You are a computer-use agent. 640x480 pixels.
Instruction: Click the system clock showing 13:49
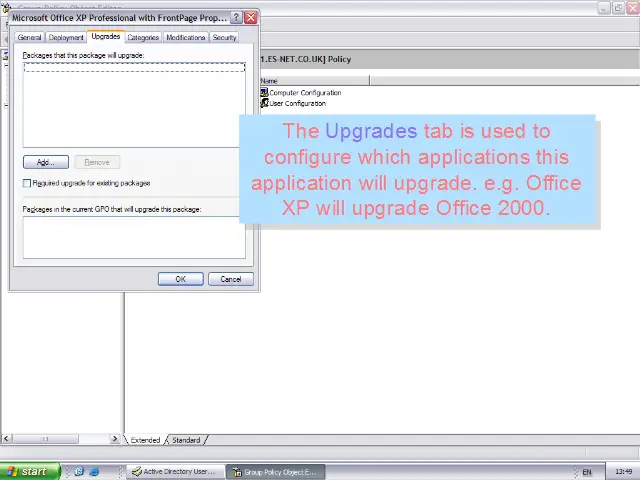[x=623, y=472]
